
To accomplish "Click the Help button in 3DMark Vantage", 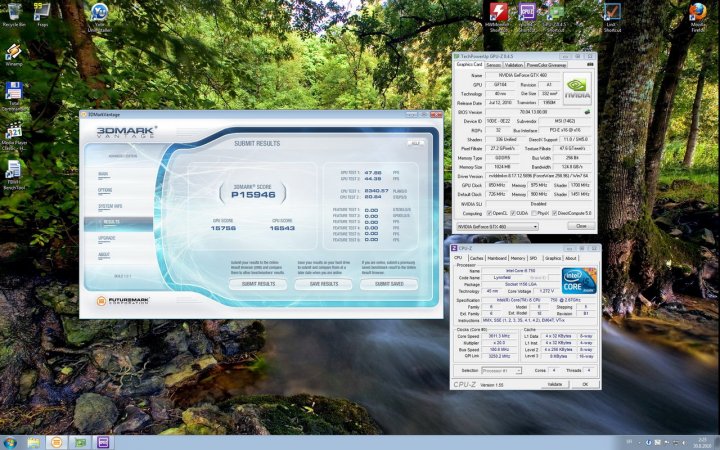I will point(416,144).
